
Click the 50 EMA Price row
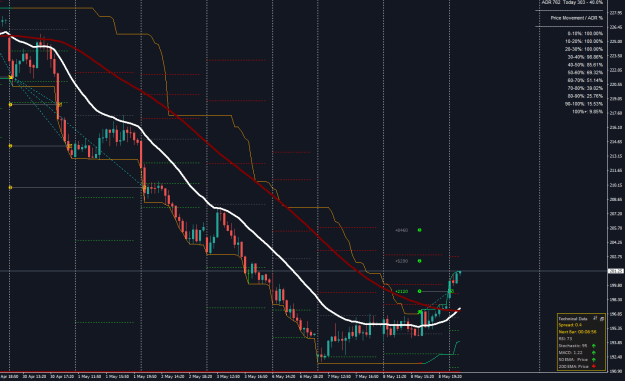click(x=573, y=359)
